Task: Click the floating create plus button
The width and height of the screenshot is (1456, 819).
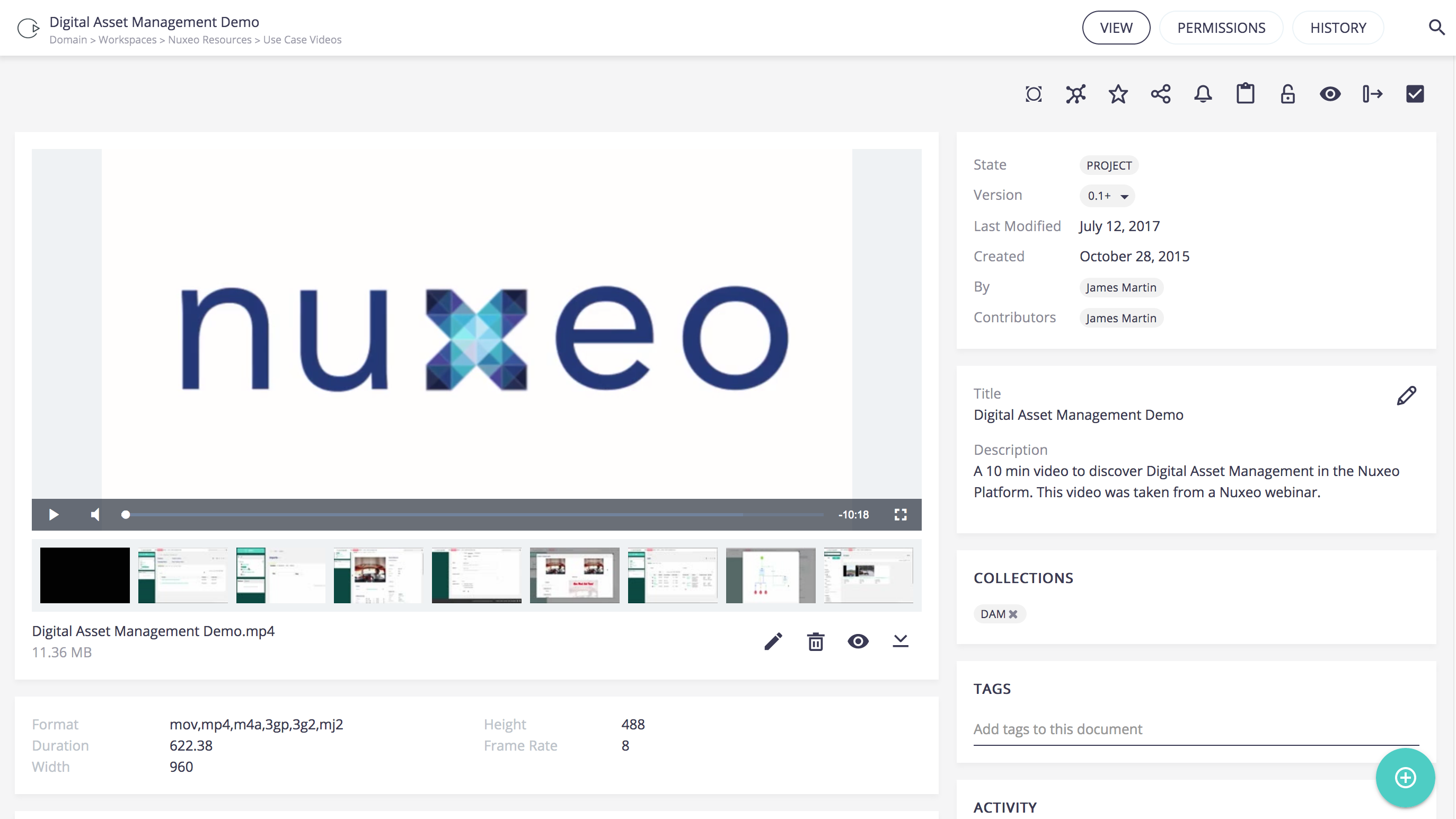Action: point(1405,778)
